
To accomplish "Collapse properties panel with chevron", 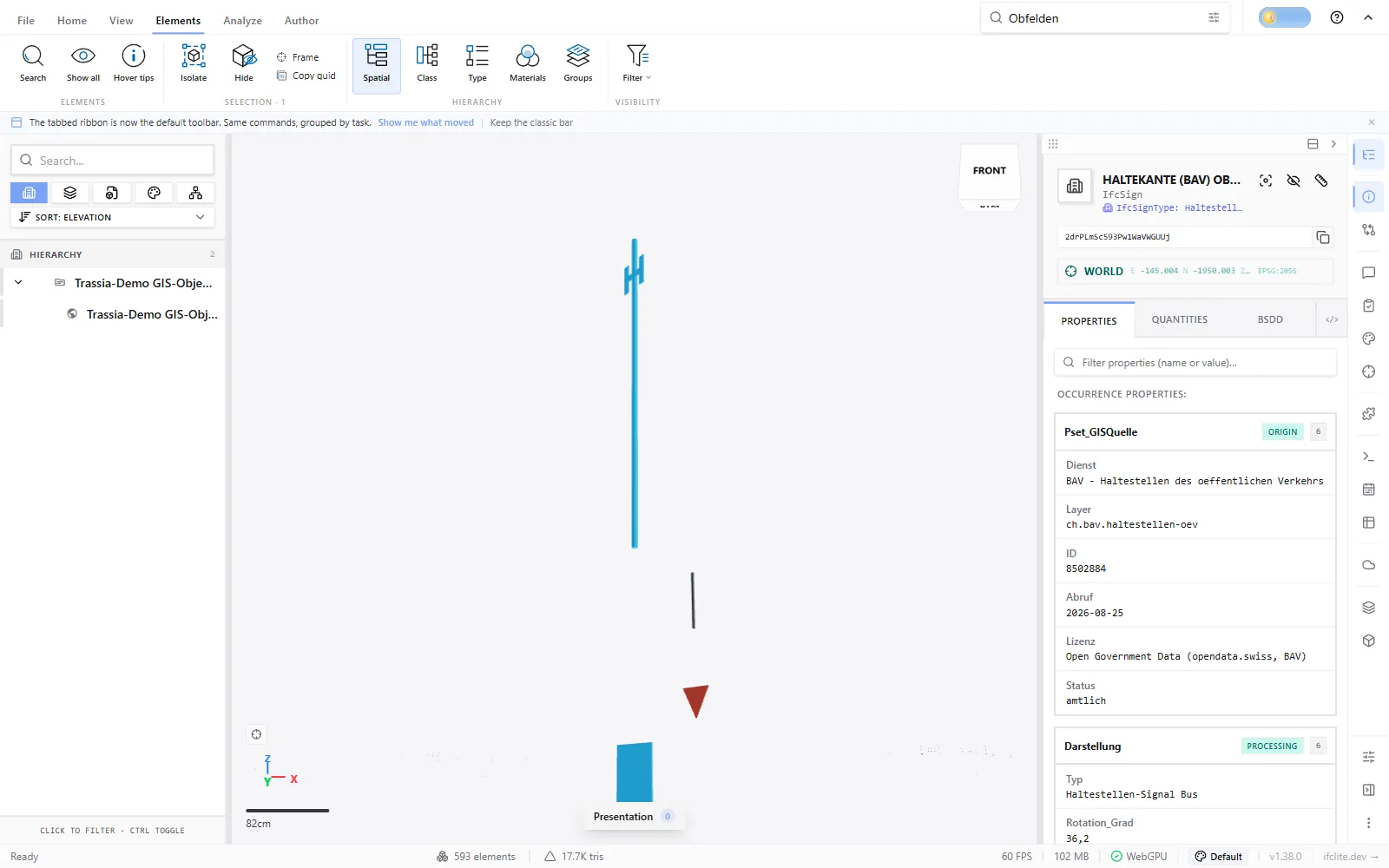I will pos(1333,144).
